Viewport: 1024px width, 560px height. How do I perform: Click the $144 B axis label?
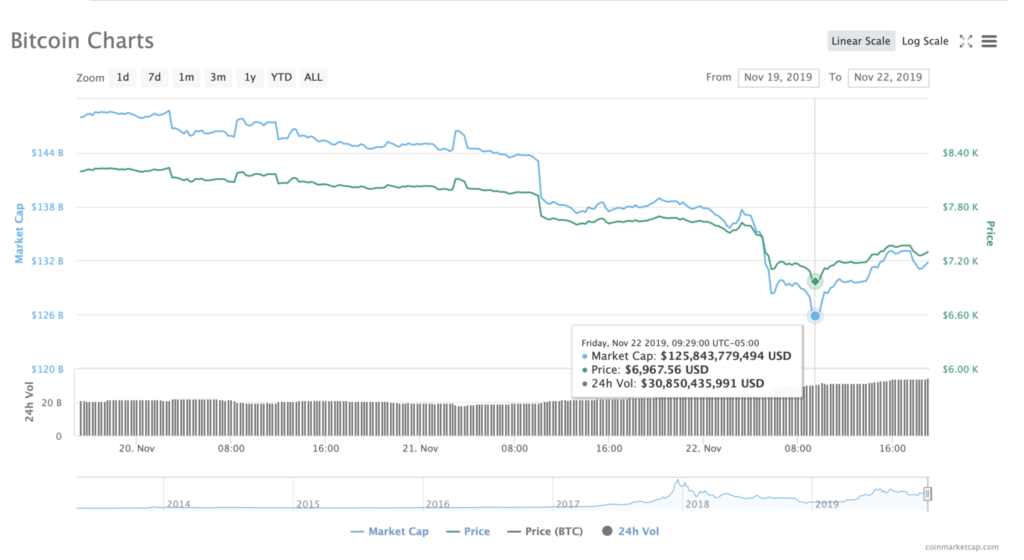pyautogui.click(x=48, y=153)
